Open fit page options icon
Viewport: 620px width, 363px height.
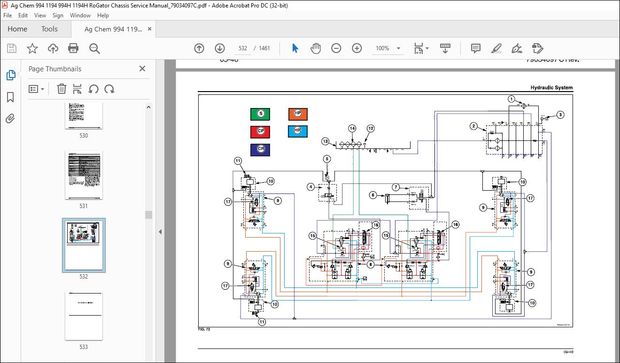coord(421,48)
